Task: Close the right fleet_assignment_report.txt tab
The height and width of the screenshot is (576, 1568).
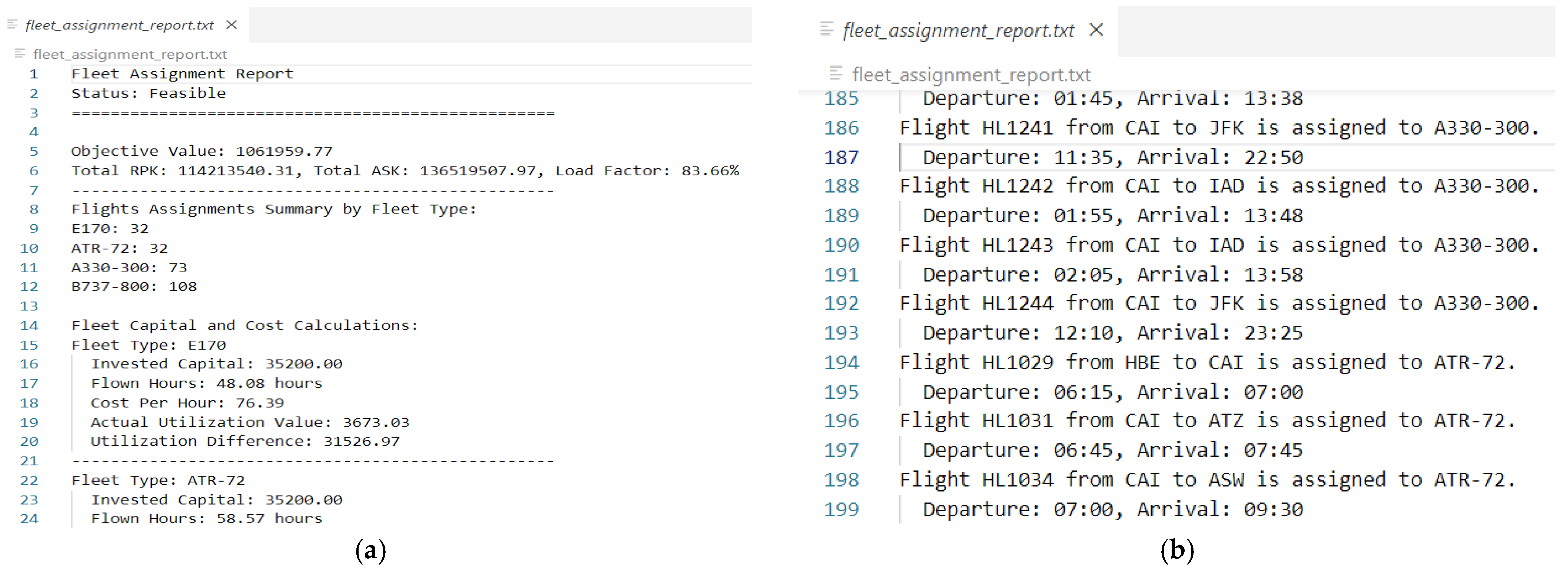Action: [1096, 30]
